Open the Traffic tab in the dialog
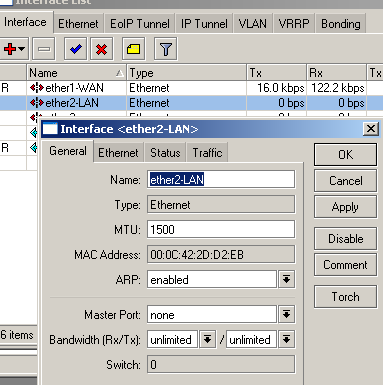This screenshot has height=385, width=383. coord(207,153)
